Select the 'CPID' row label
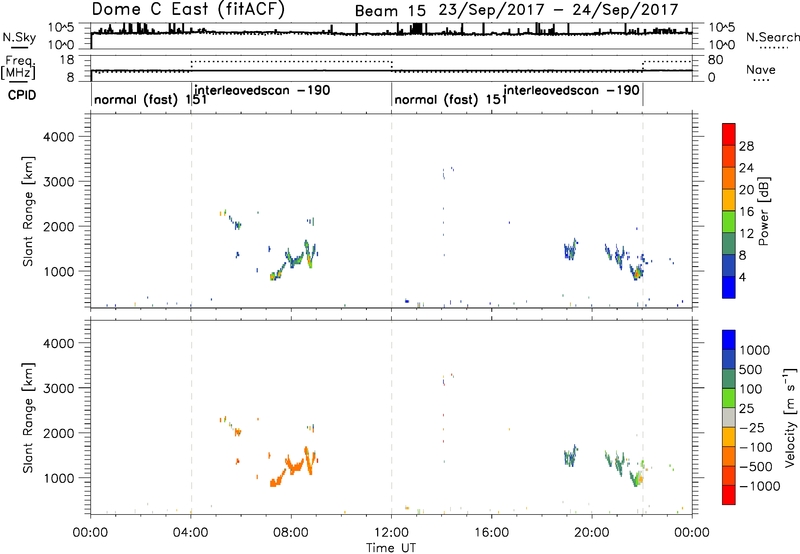 pyautogui.click(x=22, y=95)
